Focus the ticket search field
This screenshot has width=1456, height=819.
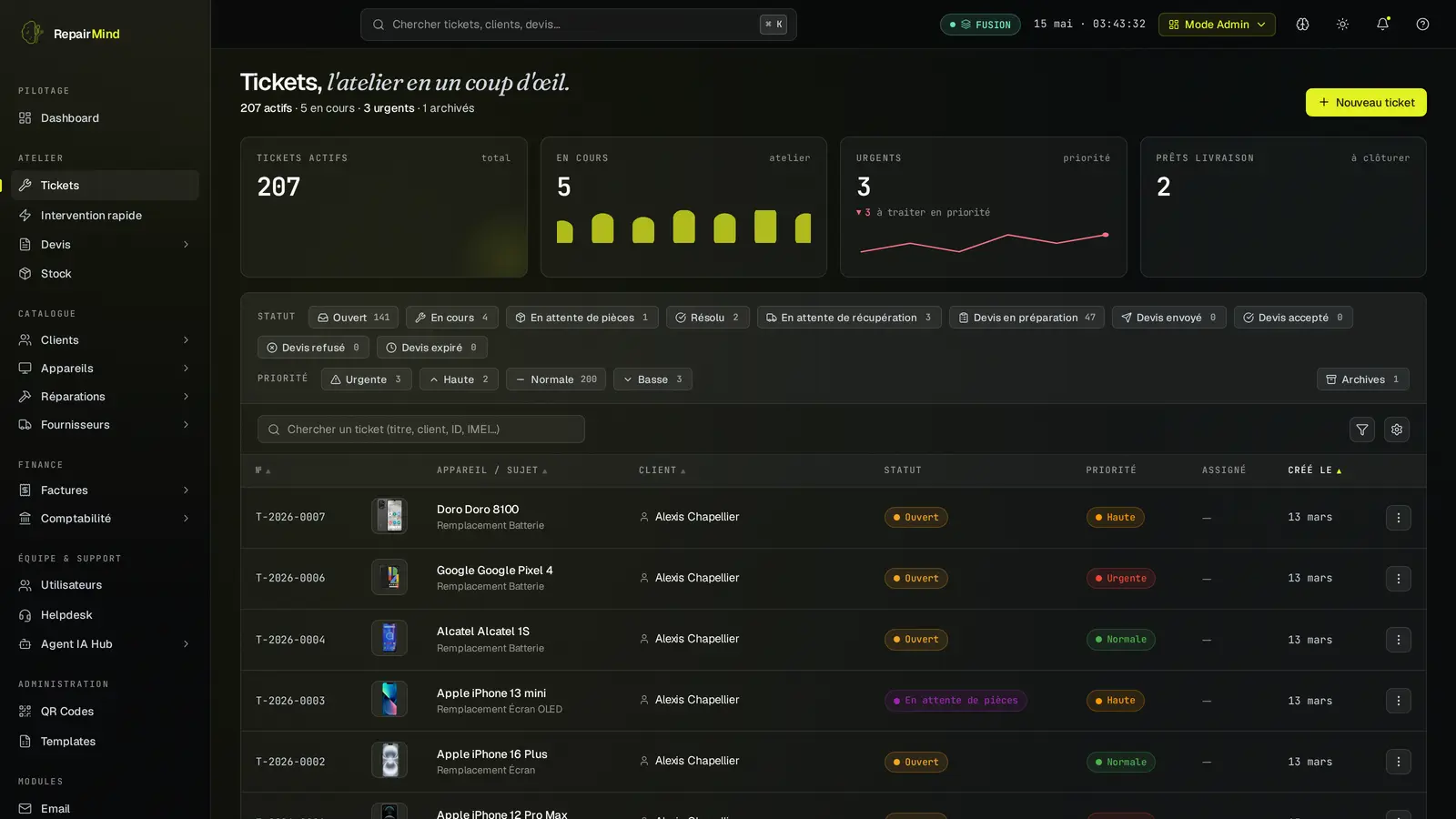click(x=421, y=430)
